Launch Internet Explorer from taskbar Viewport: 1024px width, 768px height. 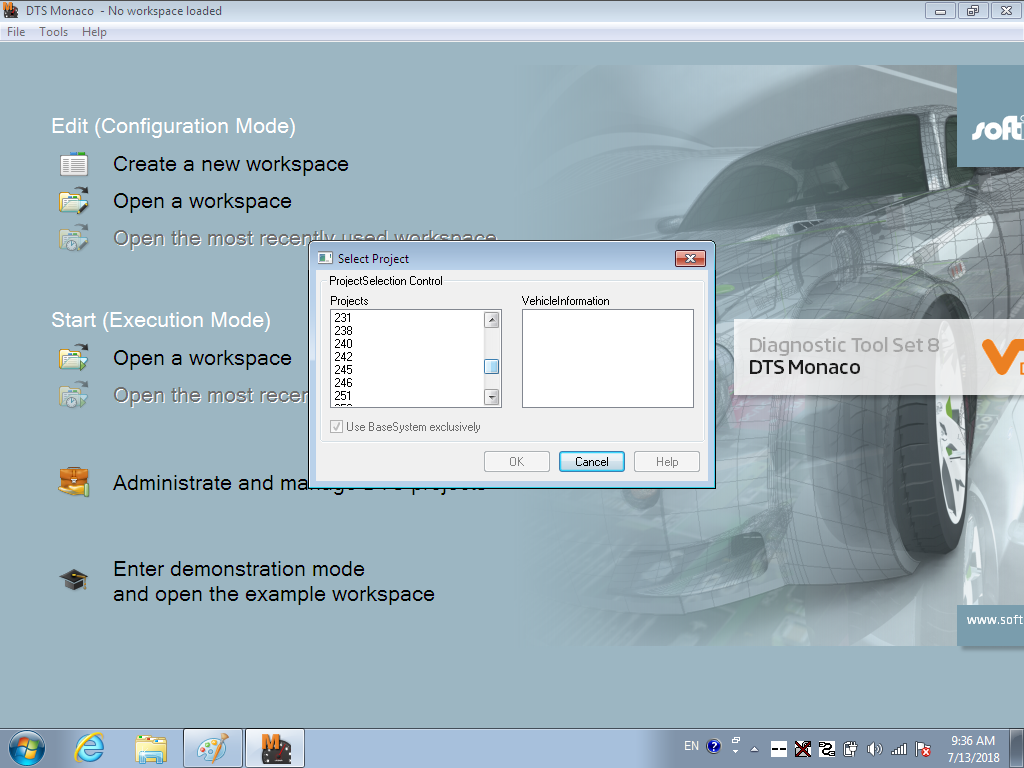coord(89,748)
